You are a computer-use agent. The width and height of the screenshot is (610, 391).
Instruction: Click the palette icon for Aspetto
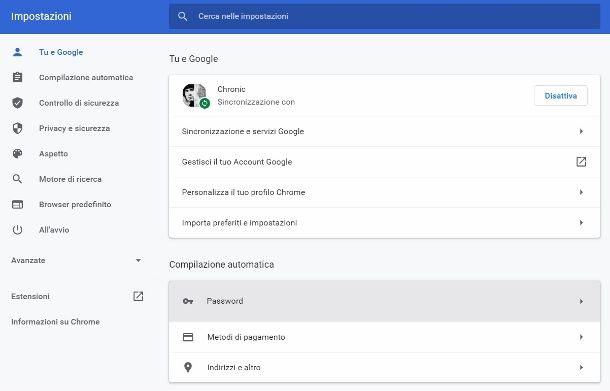click(17, 154)
